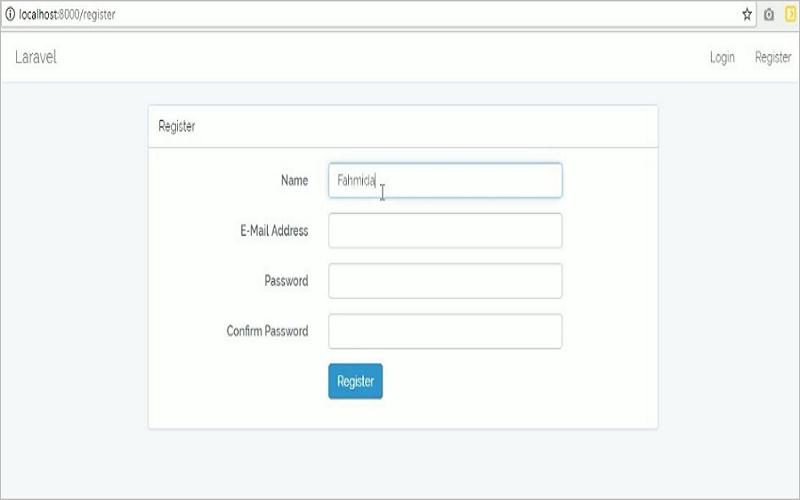Open the Laravel brand home link
Image resolution: width=800 pixels, height=500 pixels.
(x=36, y=57)
